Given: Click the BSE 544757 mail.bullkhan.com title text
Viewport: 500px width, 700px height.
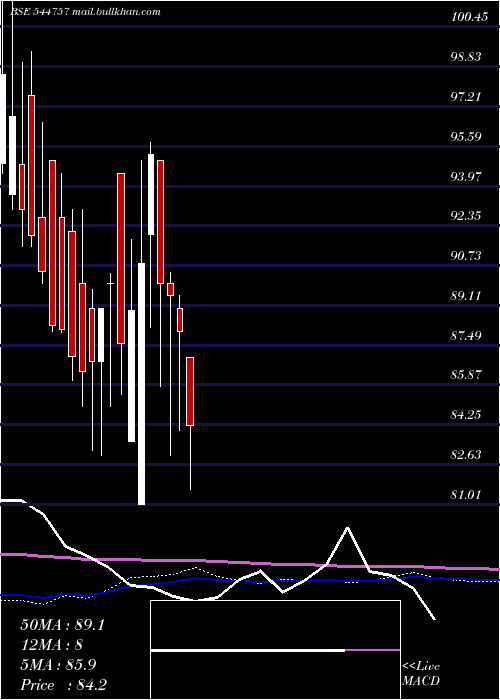Looking at the screenshot, I should 85,12.
